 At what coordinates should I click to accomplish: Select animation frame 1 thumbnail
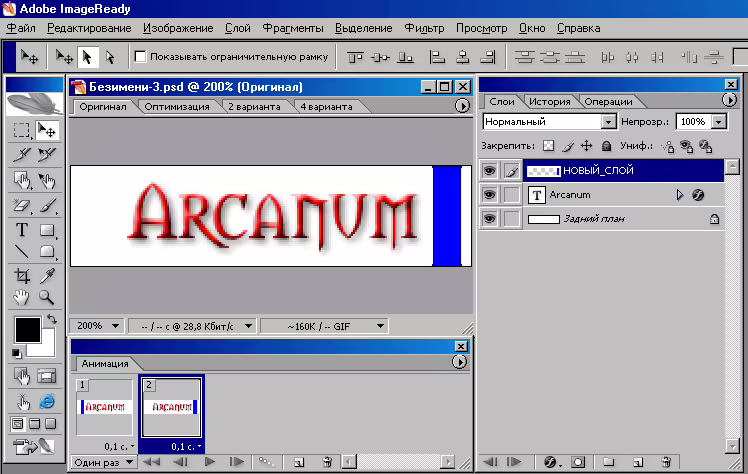[x=105, y=407]
